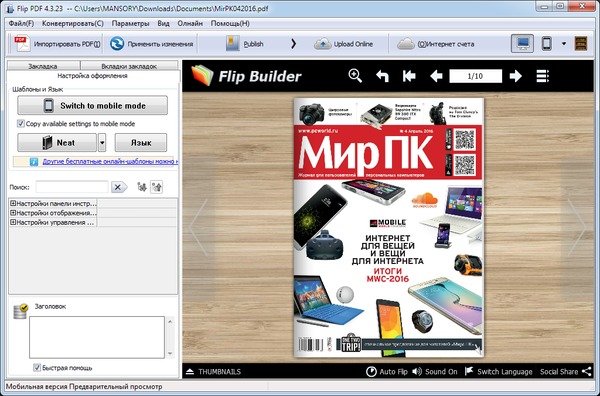Show THUMBNAILS panel
Image resolution: width=600 pixels, height=396 pixels.
tap(214, 372)
